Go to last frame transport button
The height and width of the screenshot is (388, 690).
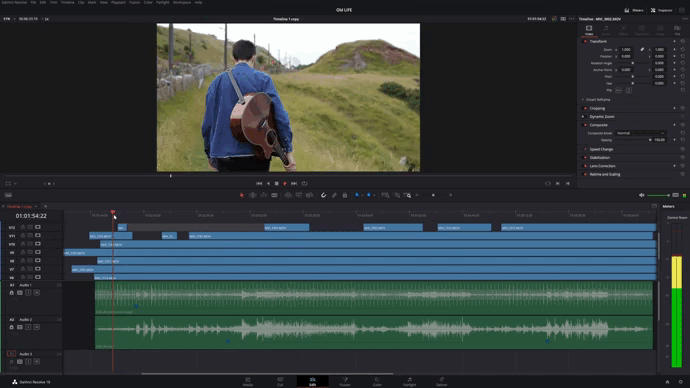(x=294, y=183)
